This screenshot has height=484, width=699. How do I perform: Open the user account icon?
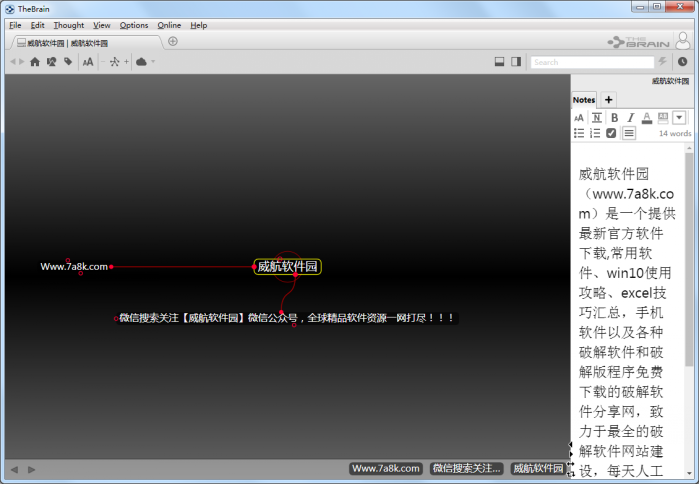pyautogui.click(x=683, y=41)
